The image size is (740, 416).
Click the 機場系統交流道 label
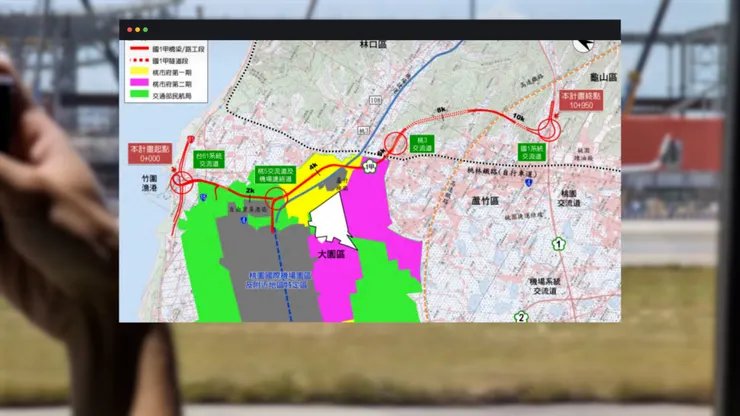coord(545,286)
